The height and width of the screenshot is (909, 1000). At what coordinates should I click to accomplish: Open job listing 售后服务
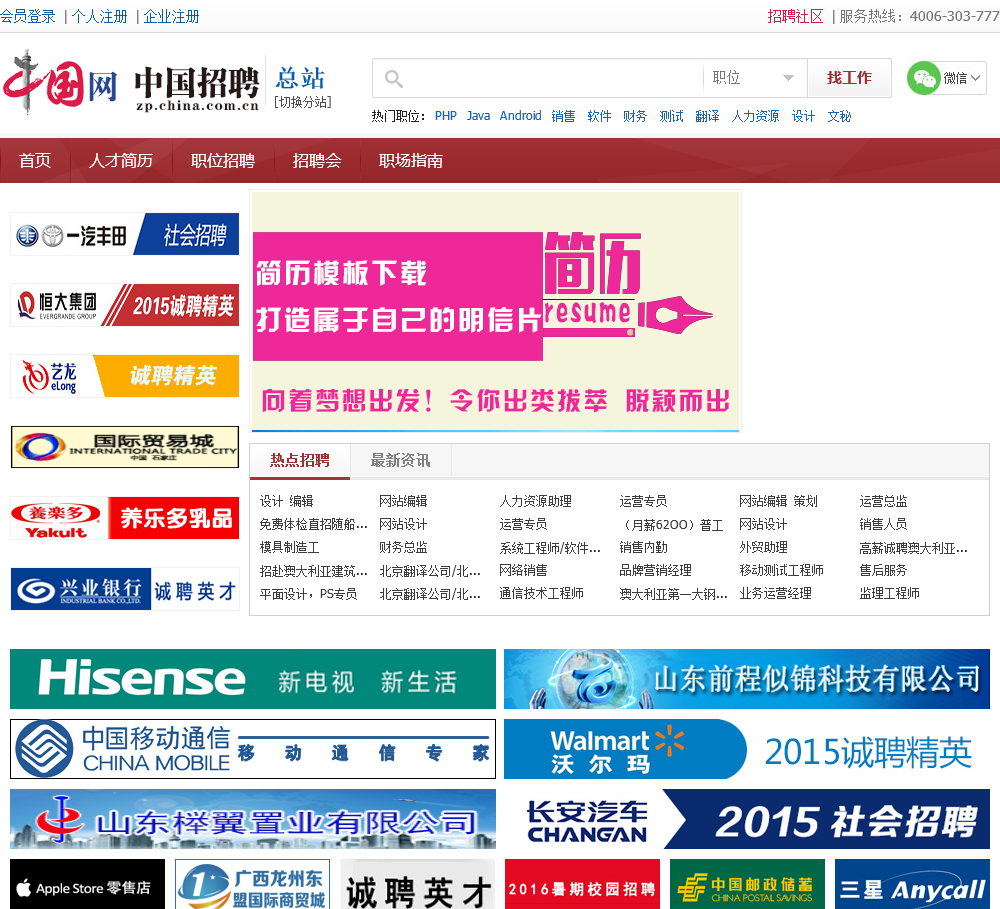(x=883, y=570)
